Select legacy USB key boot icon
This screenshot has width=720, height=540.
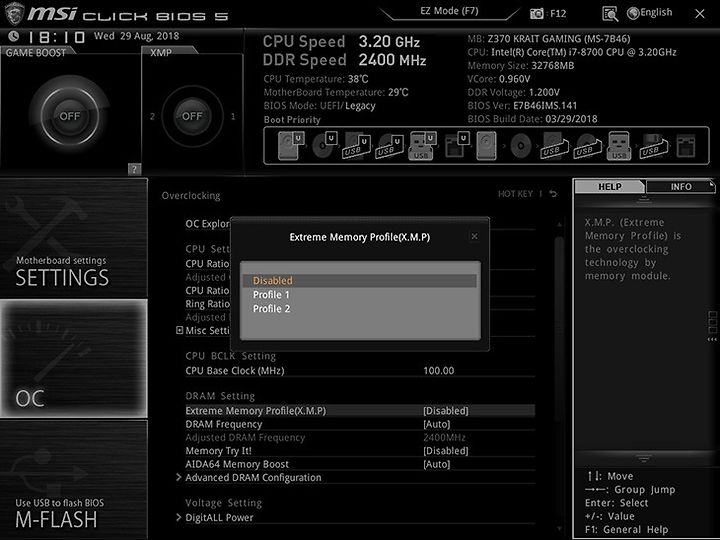click(619, 146)
